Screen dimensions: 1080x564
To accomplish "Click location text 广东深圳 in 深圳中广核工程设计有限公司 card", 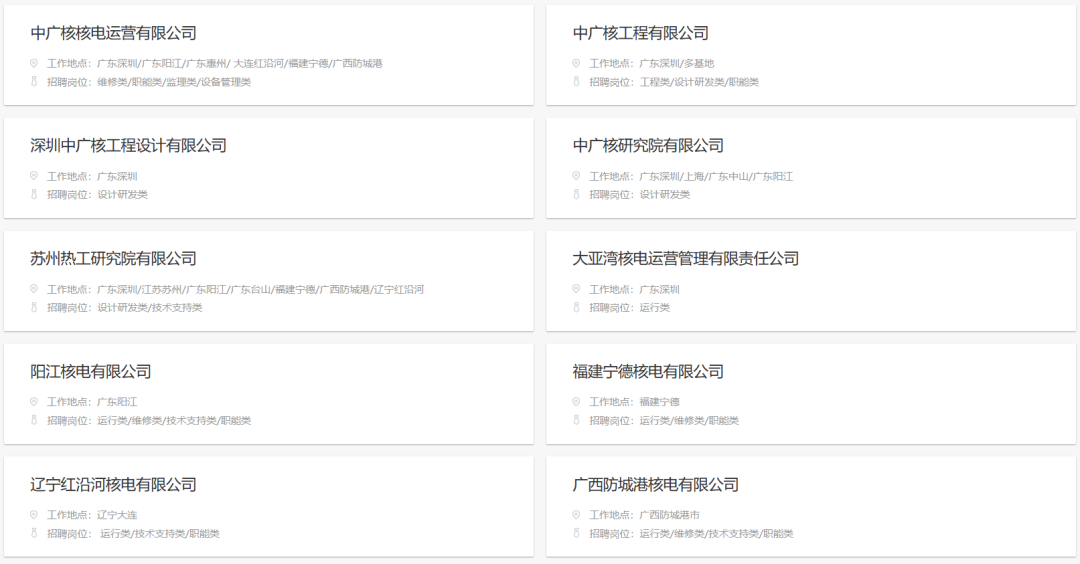I will 117,176.
